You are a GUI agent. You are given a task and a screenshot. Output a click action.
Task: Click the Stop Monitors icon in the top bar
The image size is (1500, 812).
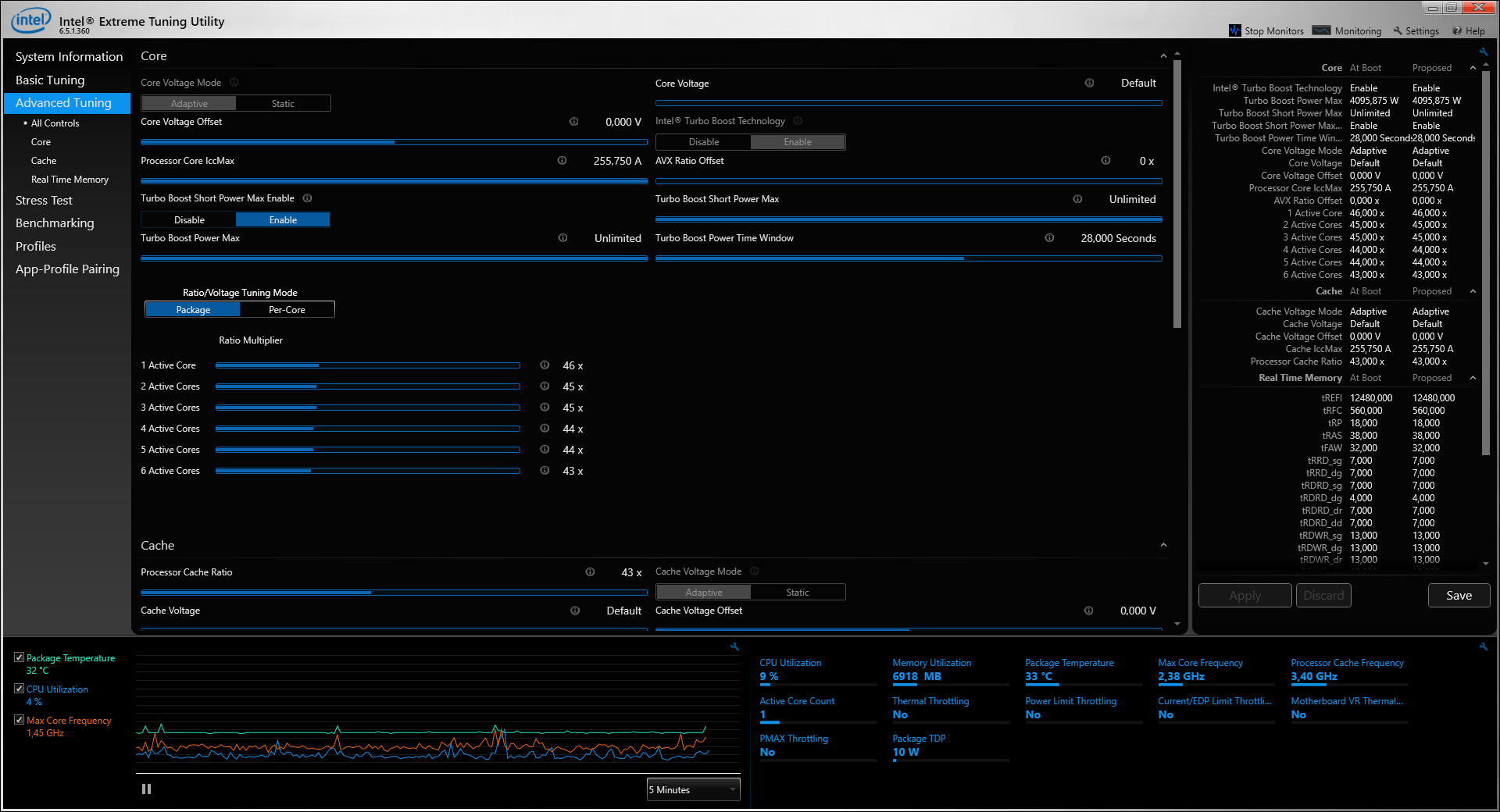click(1235, 30)
